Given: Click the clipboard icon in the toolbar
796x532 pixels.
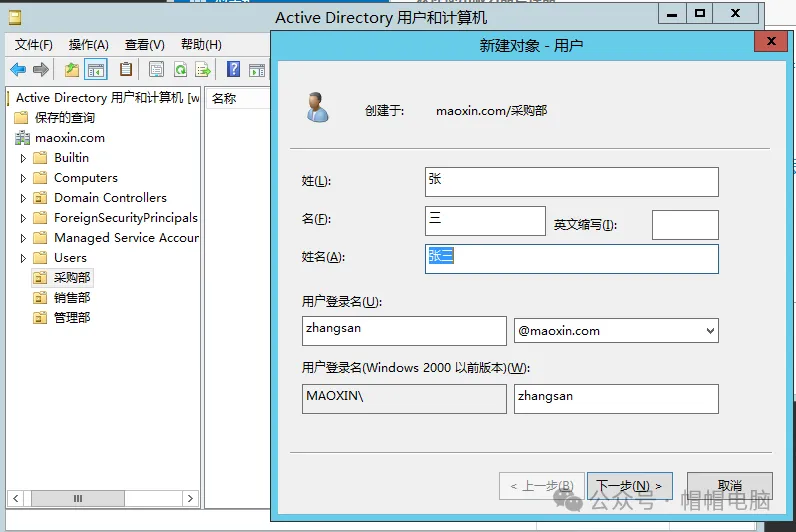Looking at the screenshot, I should (126, 69).
